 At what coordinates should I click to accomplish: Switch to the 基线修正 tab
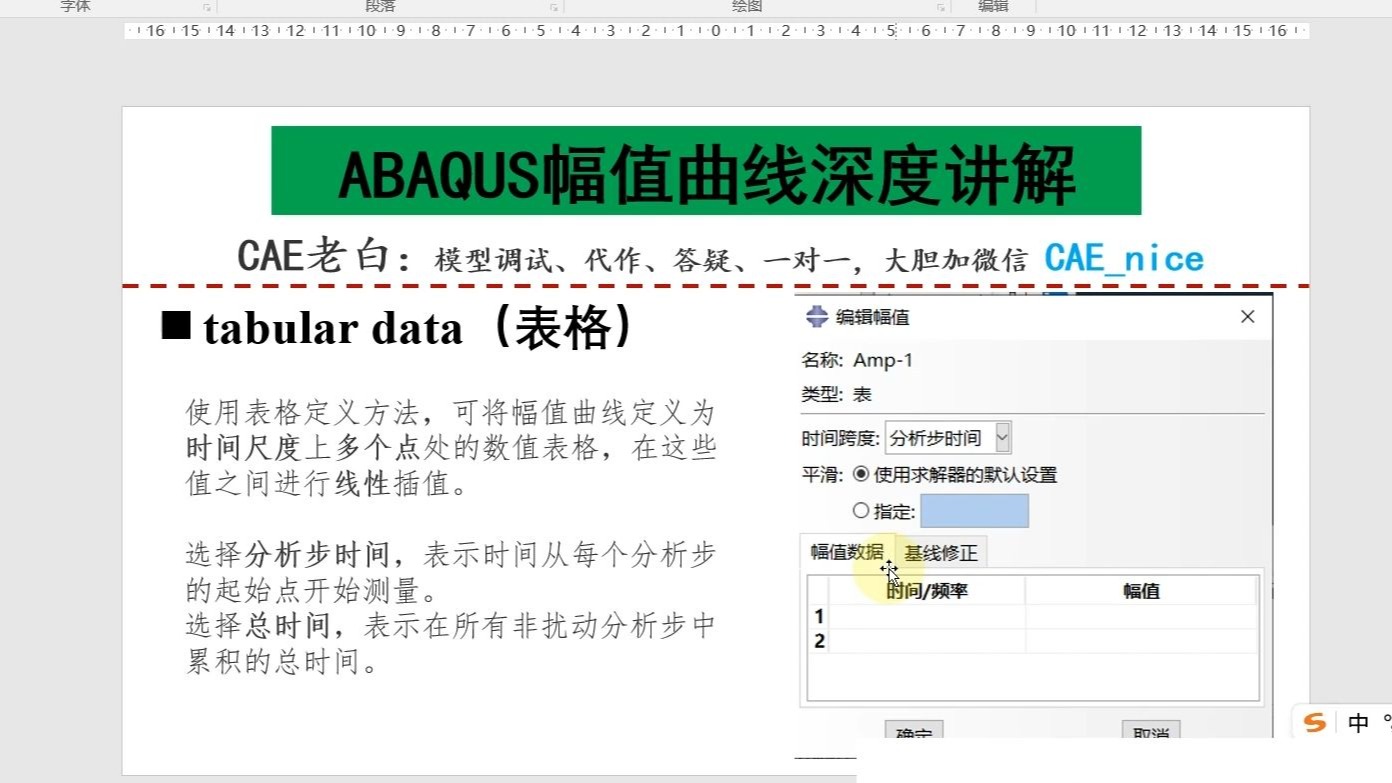pos(940,552)
